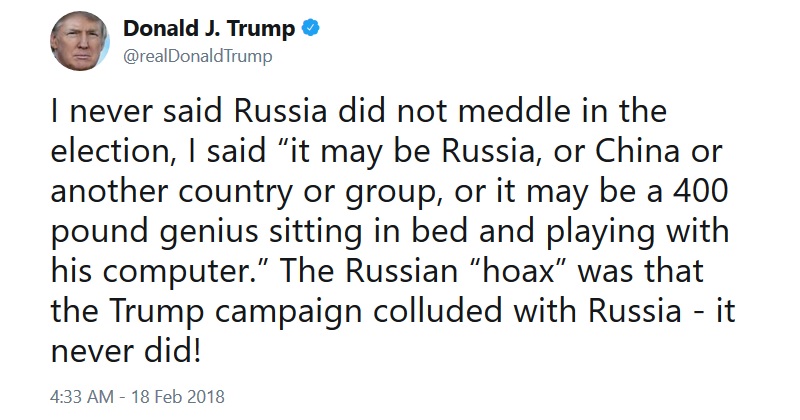Click the closing words "never did!"
Viewport: 800px width, 420px height.
point(126,351)
